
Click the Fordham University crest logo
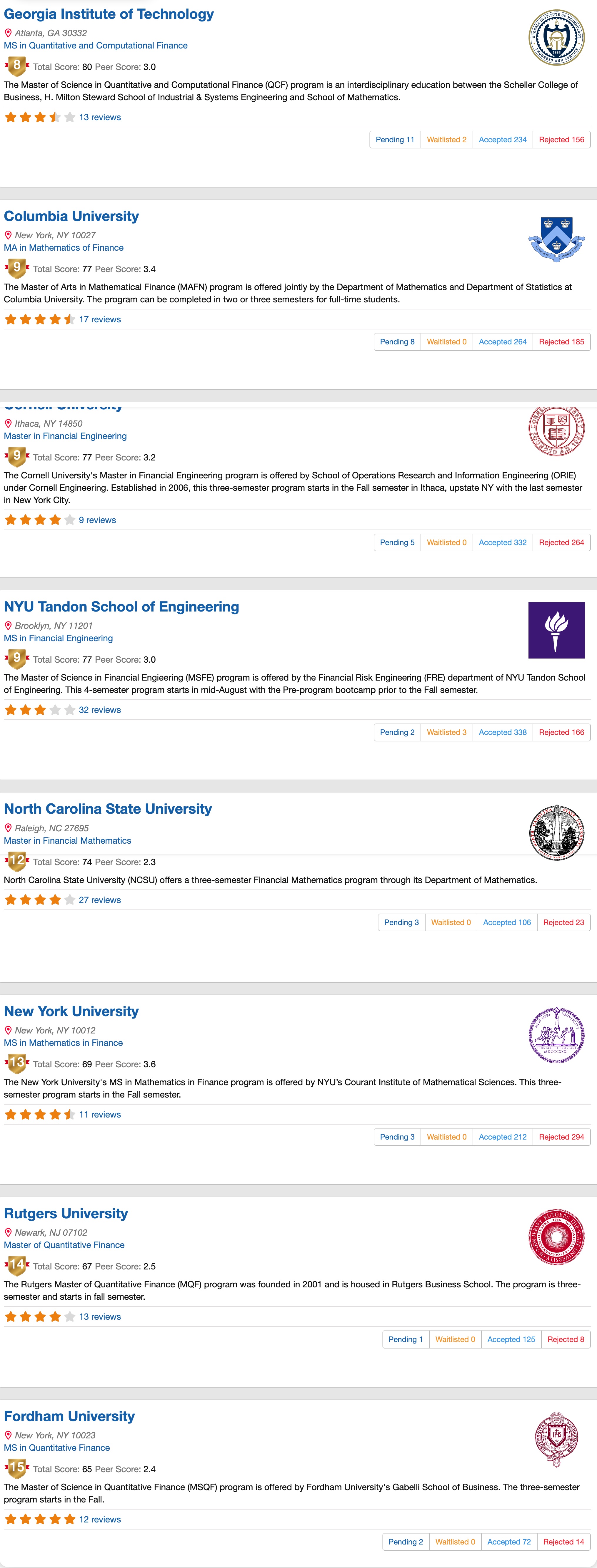click(556, 1439)
